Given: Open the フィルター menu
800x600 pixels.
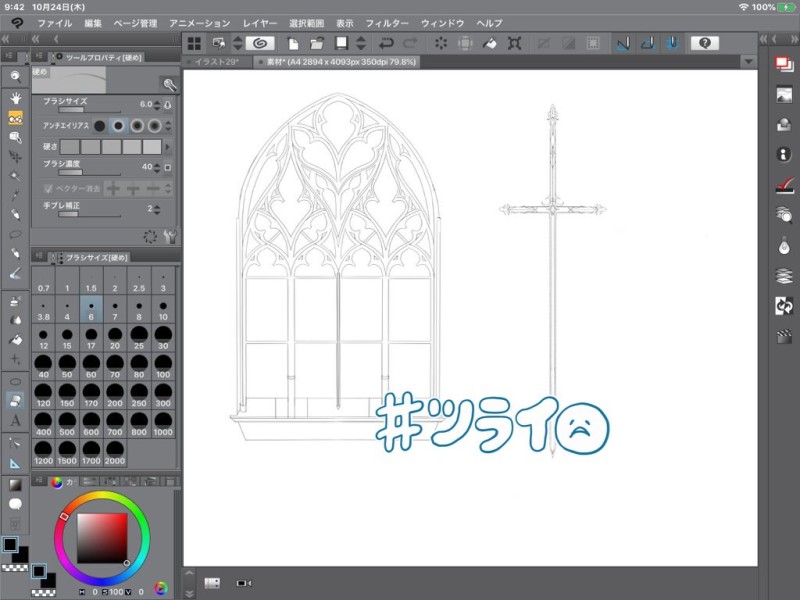Looking at the screenshot, I should (386, 22).
